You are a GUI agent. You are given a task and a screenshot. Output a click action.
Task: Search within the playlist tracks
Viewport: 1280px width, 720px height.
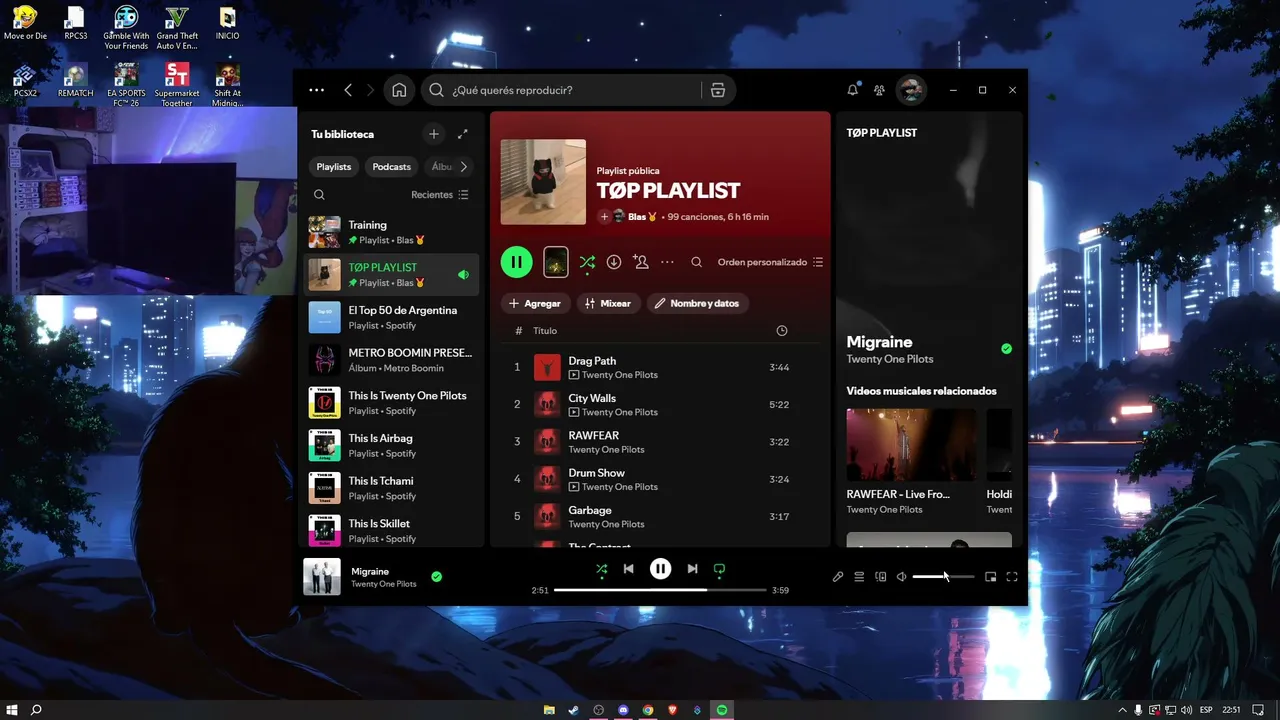tap(697, 262)
